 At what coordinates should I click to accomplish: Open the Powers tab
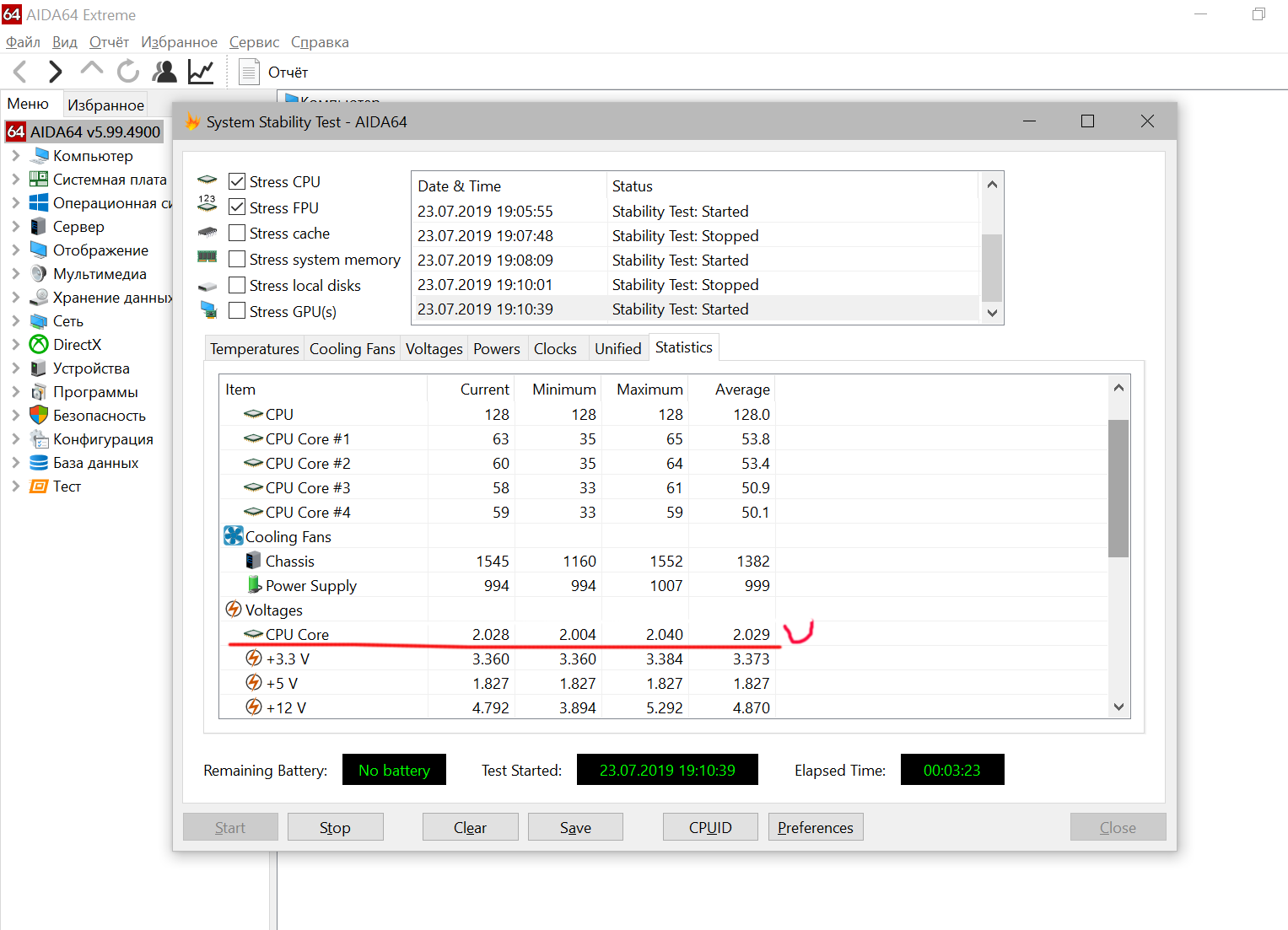point(497,348)
